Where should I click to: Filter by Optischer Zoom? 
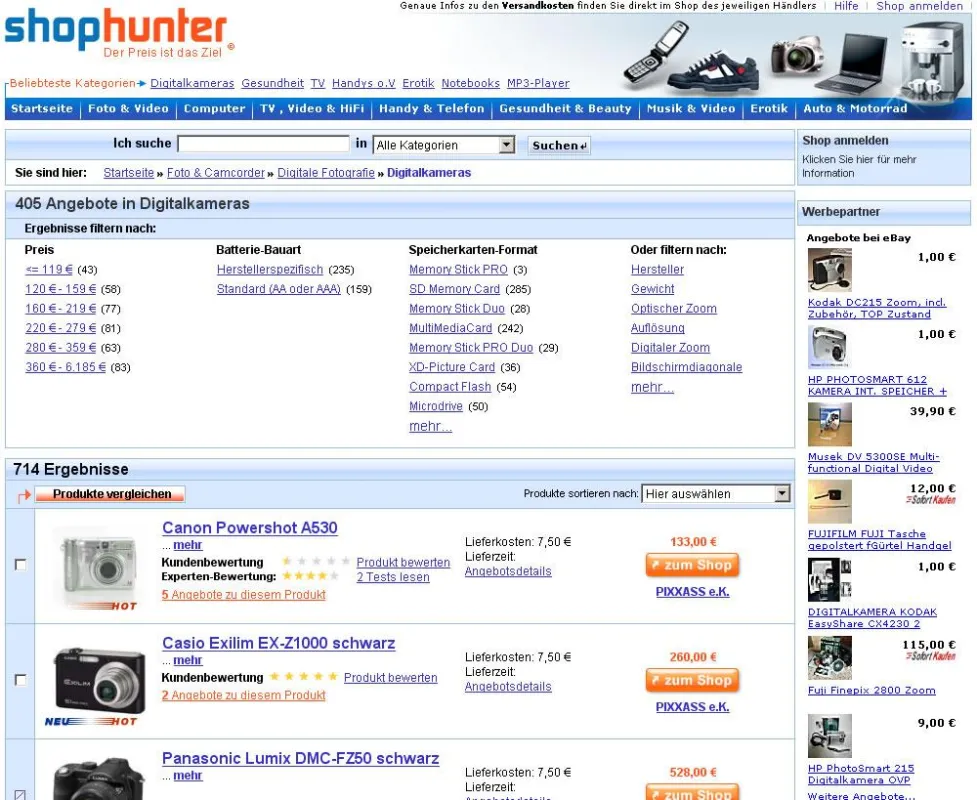coord(674,308)
